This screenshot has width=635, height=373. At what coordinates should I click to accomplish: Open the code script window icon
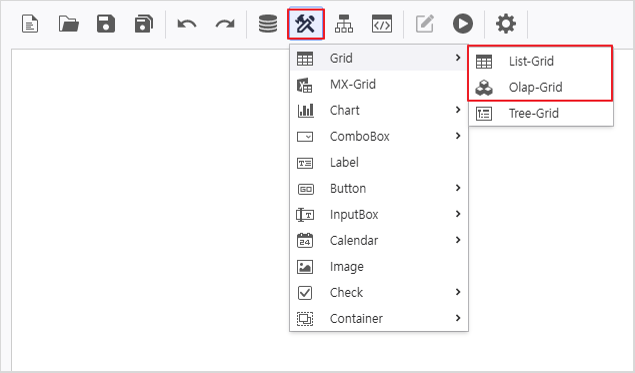pyautogui.click(x=382, y=23)
